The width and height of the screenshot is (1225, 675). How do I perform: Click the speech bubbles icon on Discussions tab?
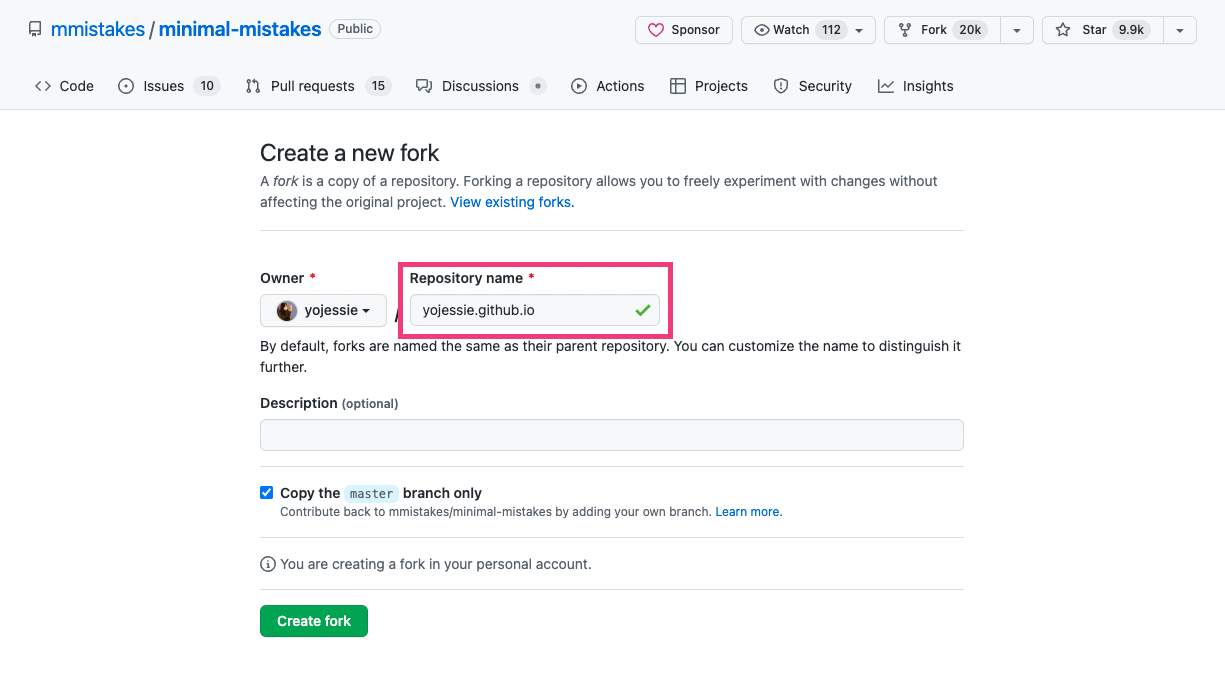click(424, 86)
